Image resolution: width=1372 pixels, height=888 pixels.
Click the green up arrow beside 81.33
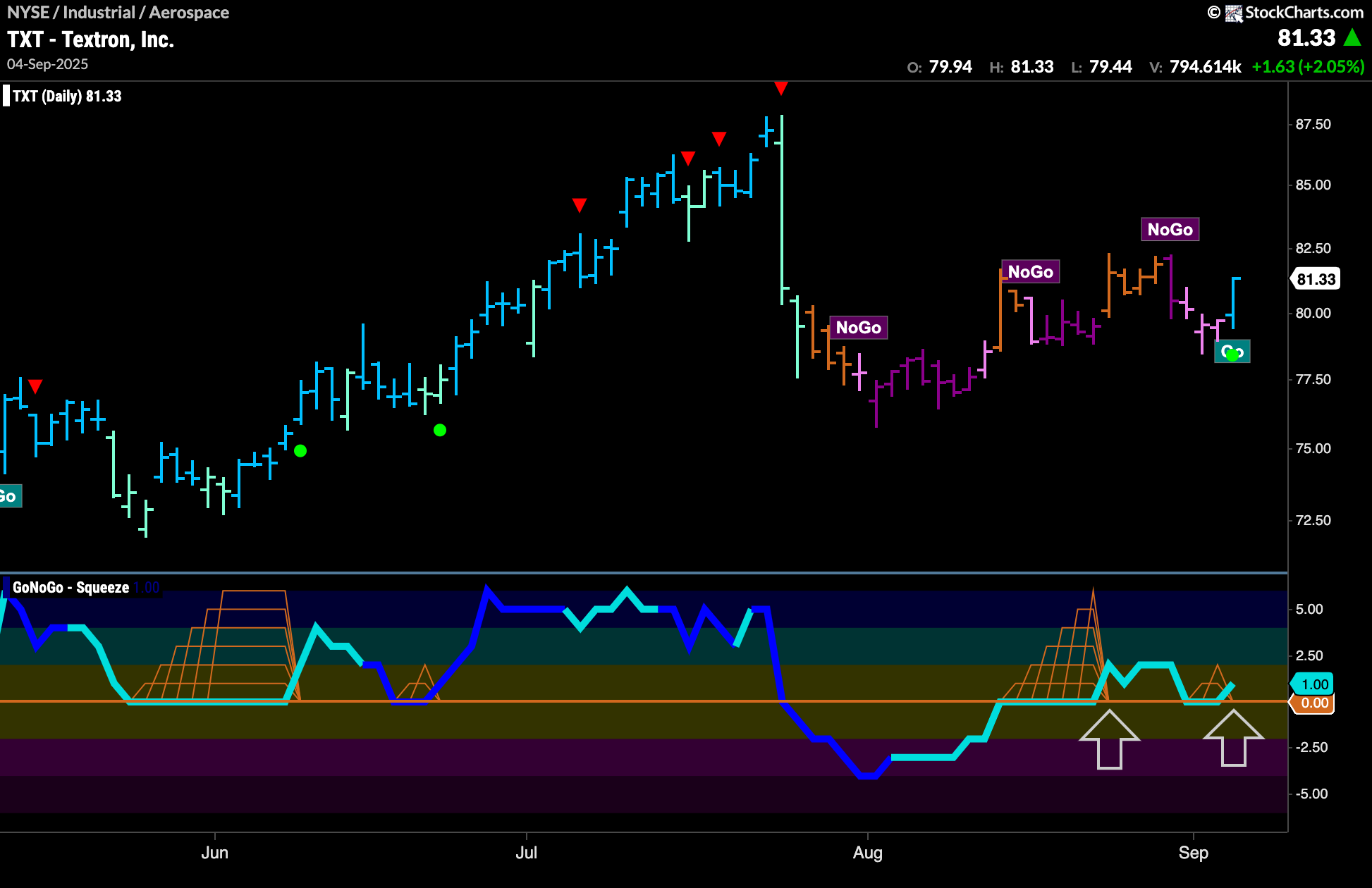tap(1352, 37)
